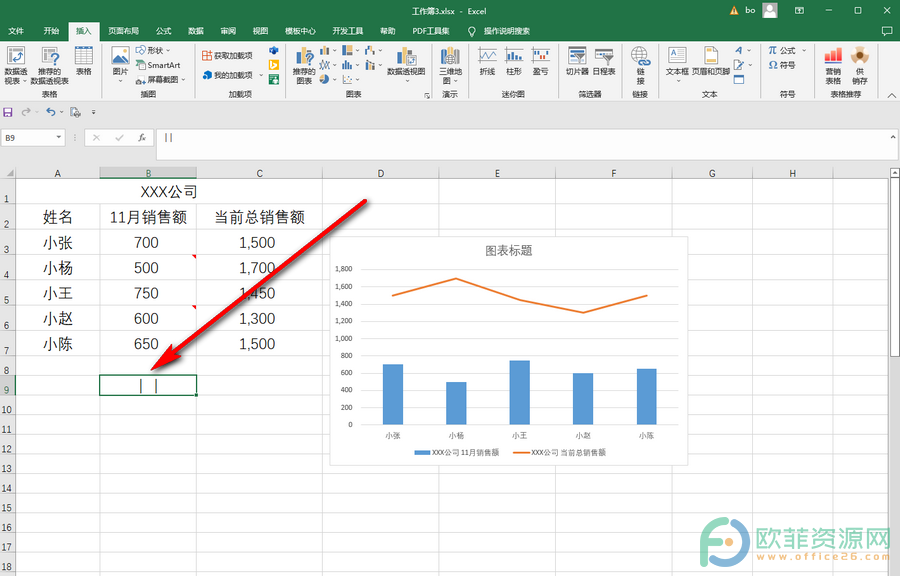Select cell containing 小张

pos(57,243)
